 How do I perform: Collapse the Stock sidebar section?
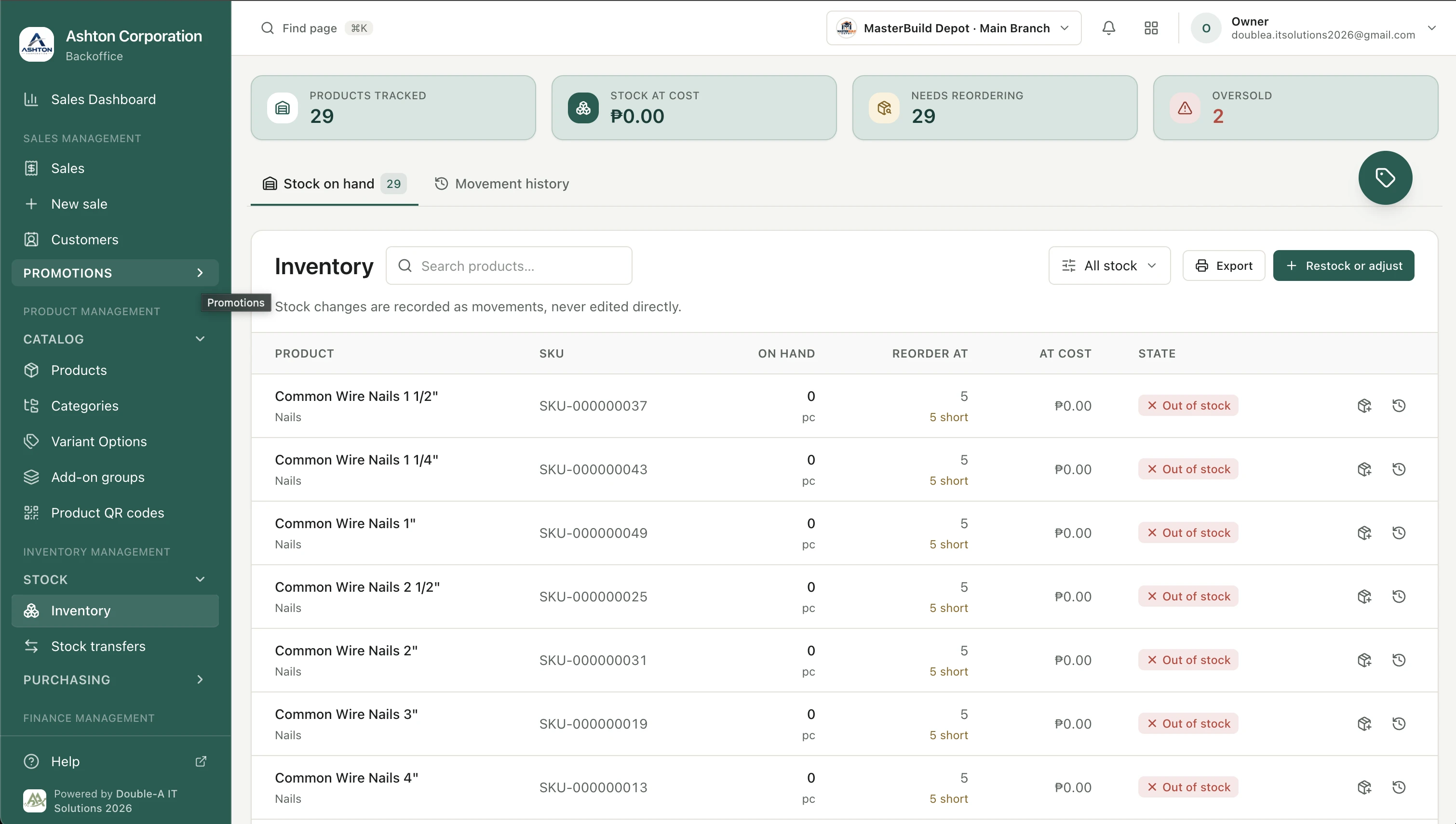[x=115, y=580]
